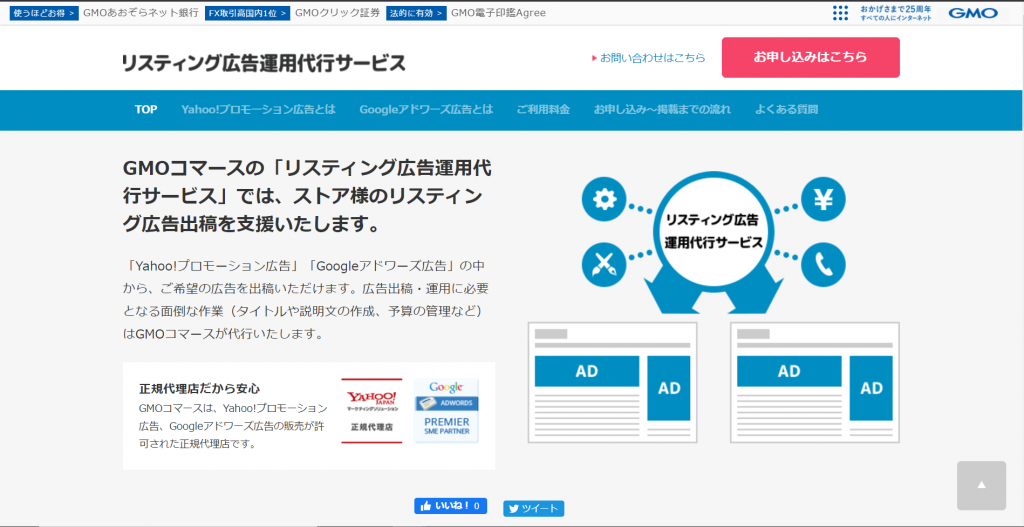Open Googleアドワーズ広告とは menu item
The image size is (1024, 527).
(x=426, y=110)
